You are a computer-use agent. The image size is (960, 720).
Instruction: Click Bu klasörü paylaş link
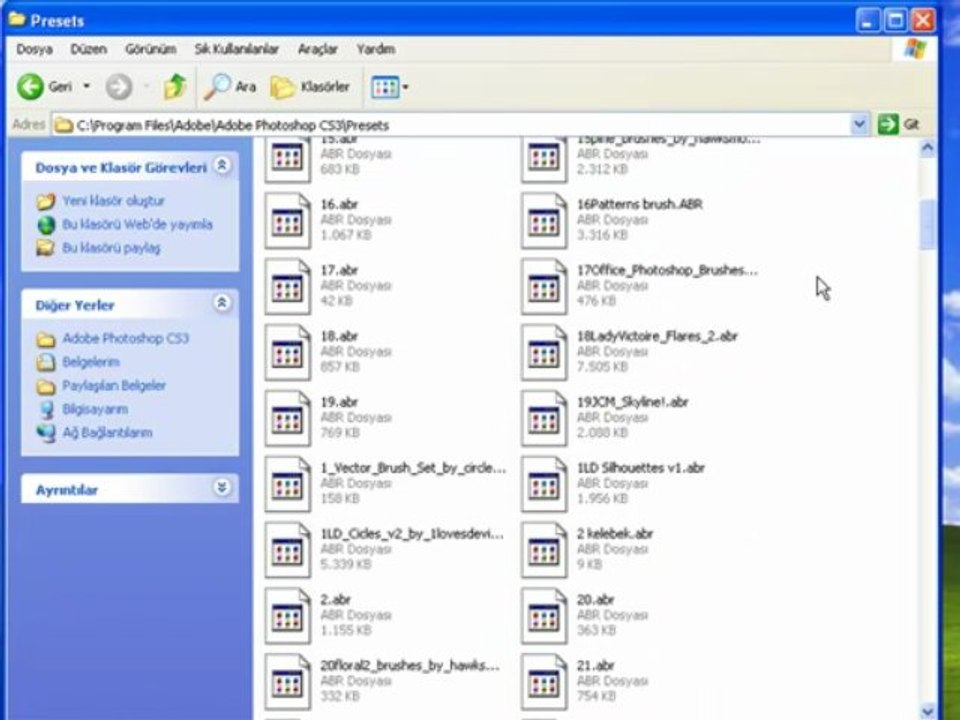111,248
